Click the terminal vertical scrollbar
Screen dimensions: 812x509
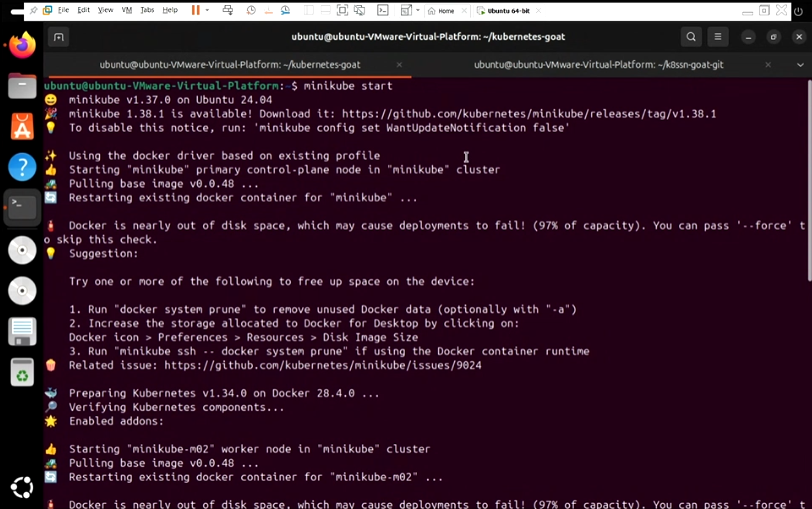tap(809, 181)
